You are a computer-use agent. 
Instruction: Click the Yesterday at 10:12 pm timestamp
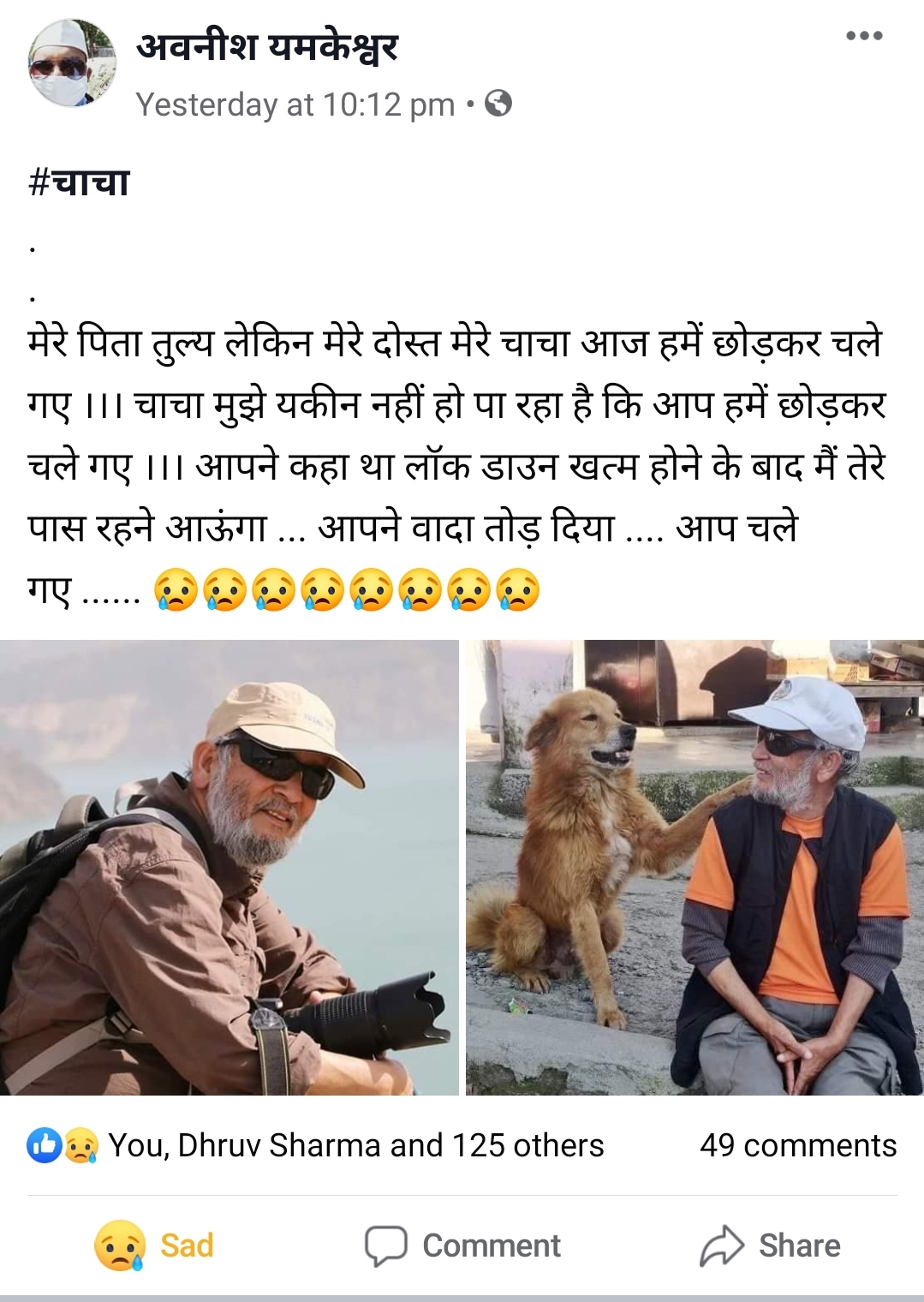point(295,105)
